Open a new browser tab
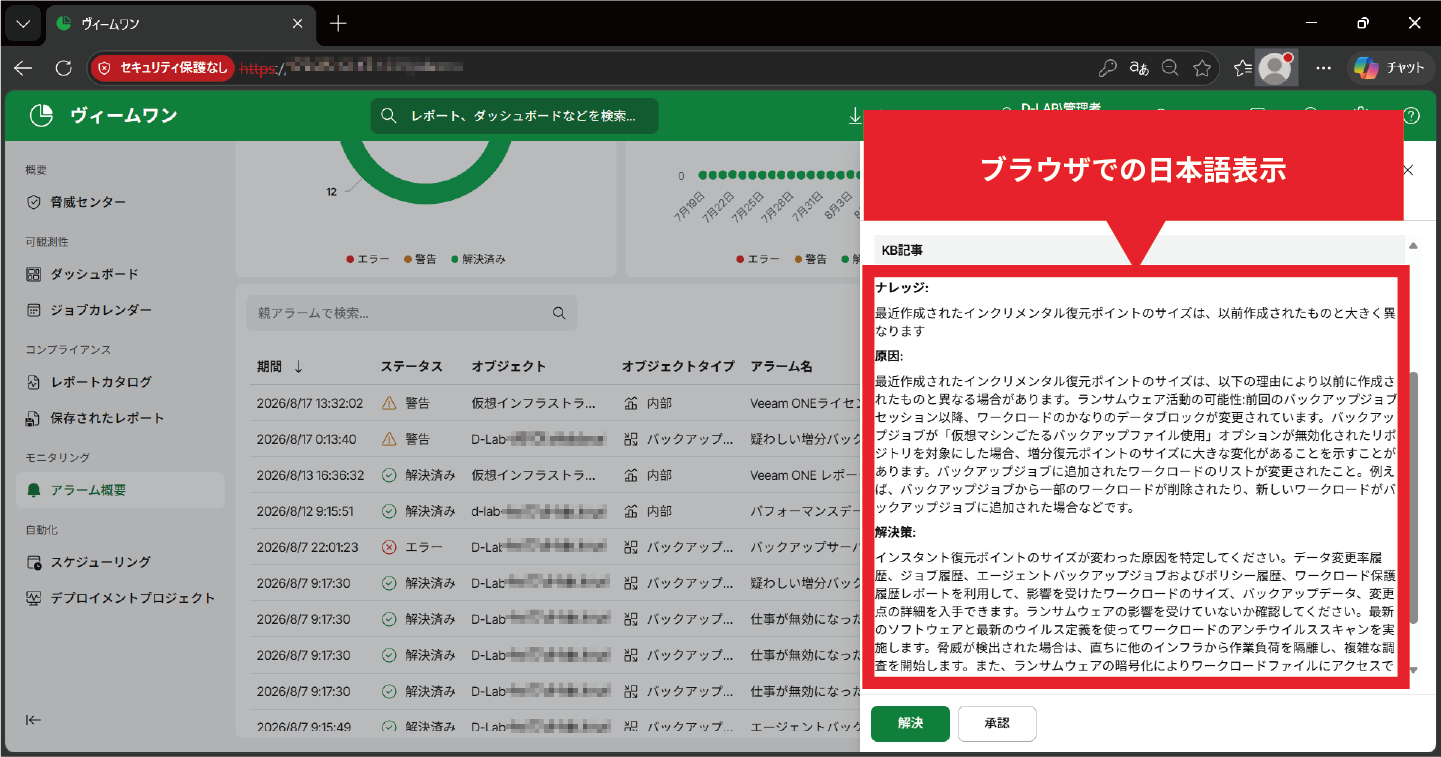 [x=339, y=23]
